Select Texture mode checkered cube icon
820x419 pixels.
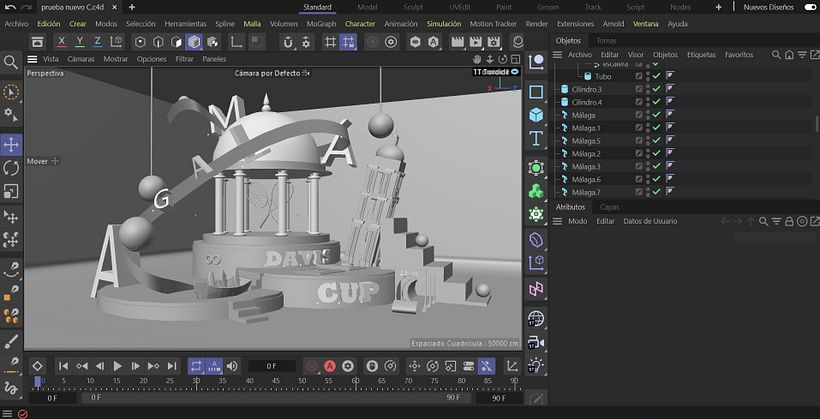pyautogui.click(x=212, y=42)
